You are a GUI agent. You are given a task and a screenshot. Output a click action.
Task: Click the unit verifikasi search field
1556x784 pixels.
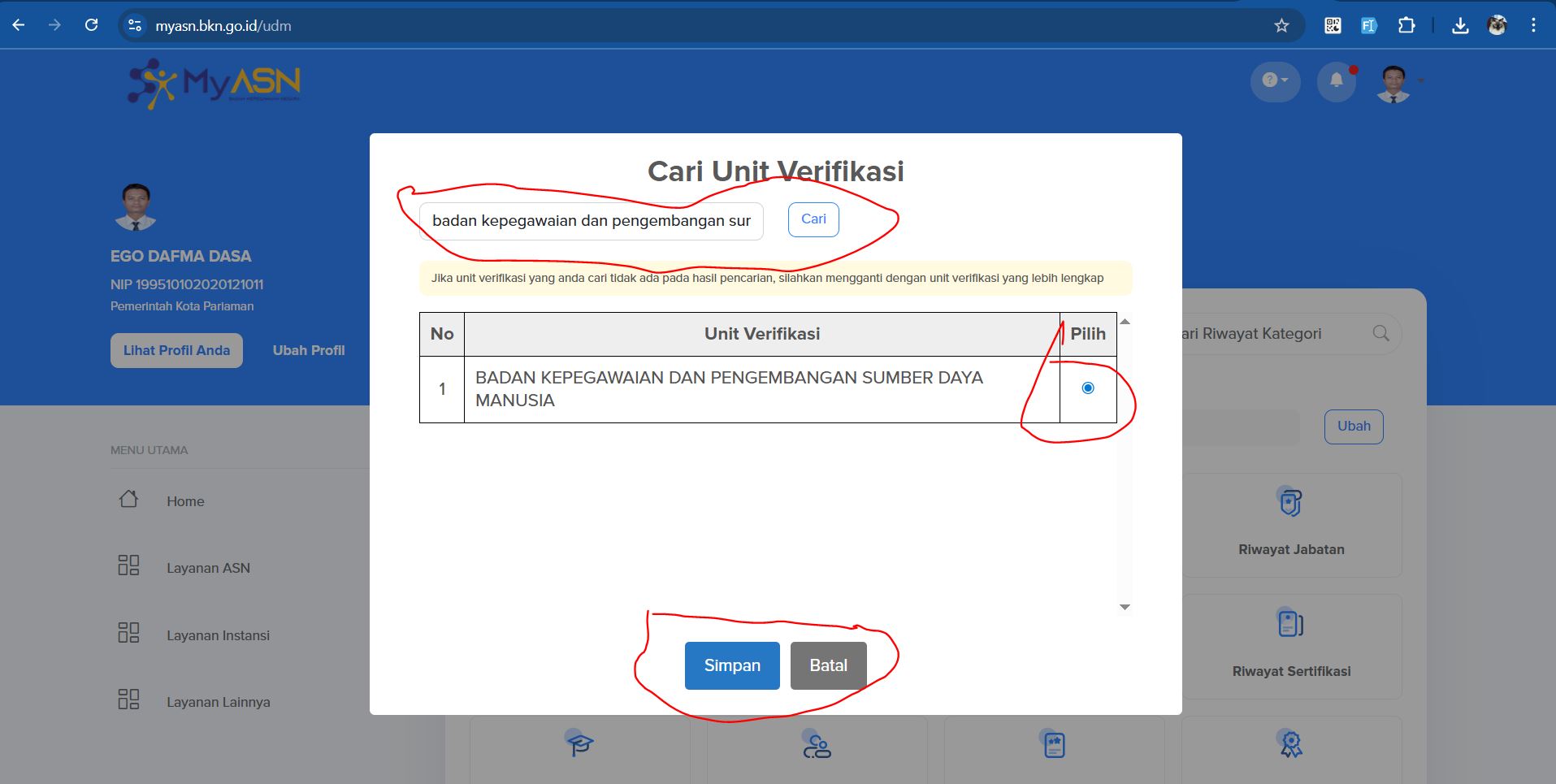pos(591,221)
